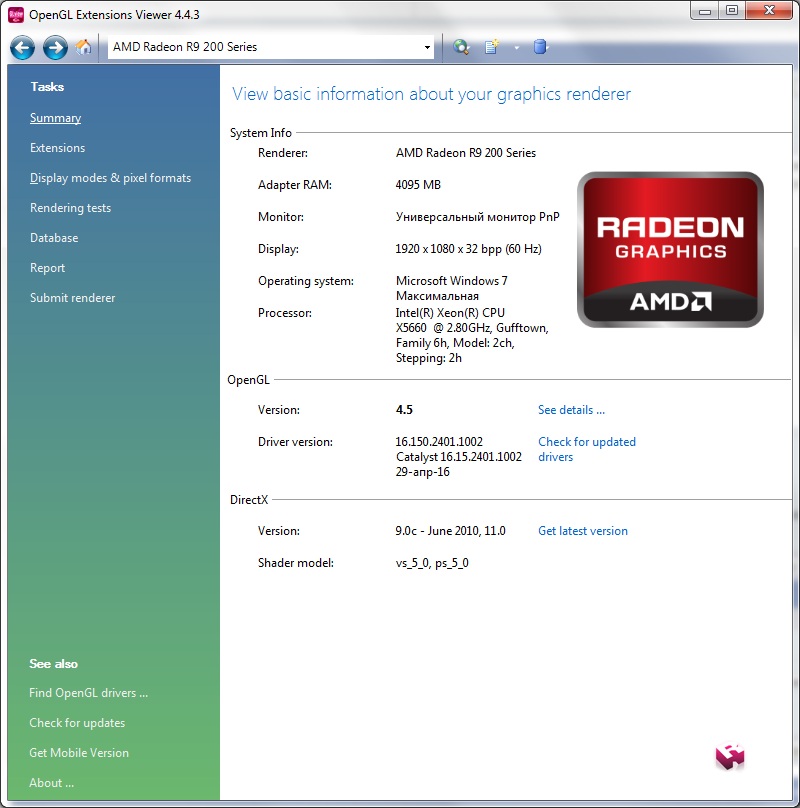Viewport: 800px width, 808px height.
Task: Open the Extensions task
Action: click(x=57, y=148)
